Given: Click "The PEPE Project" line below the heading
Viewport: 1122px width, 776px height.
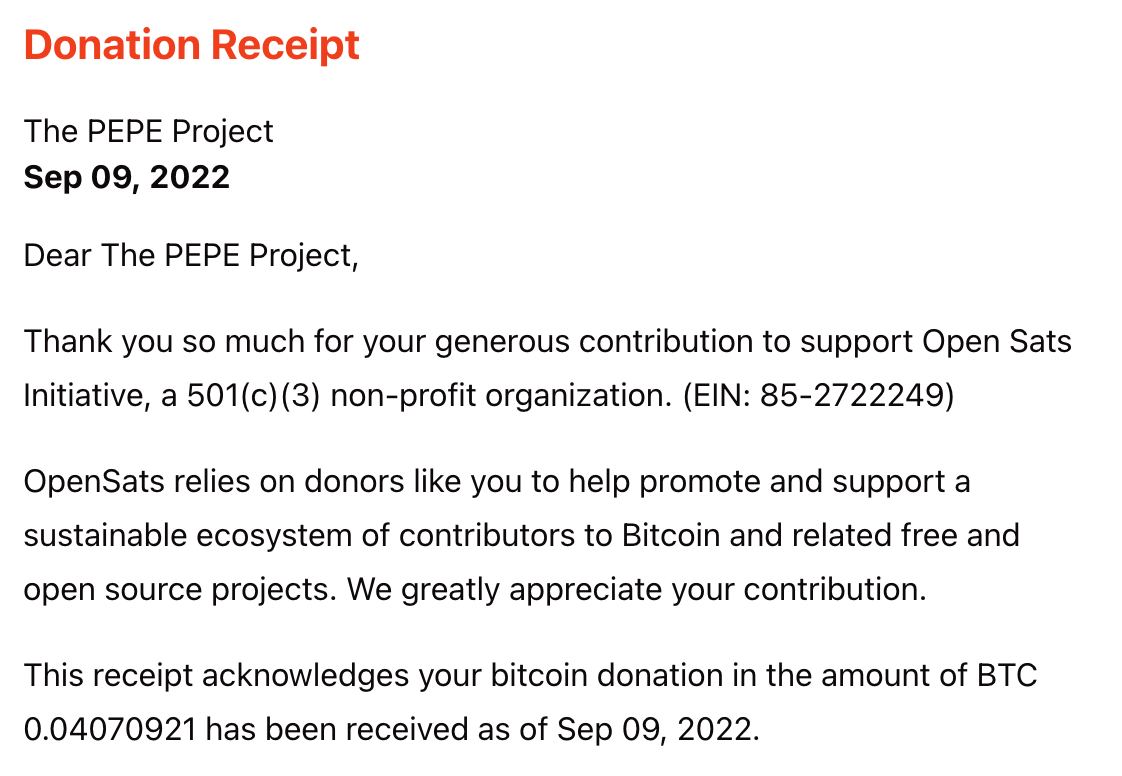Looking at the screenshot, I should click(148, 131).
